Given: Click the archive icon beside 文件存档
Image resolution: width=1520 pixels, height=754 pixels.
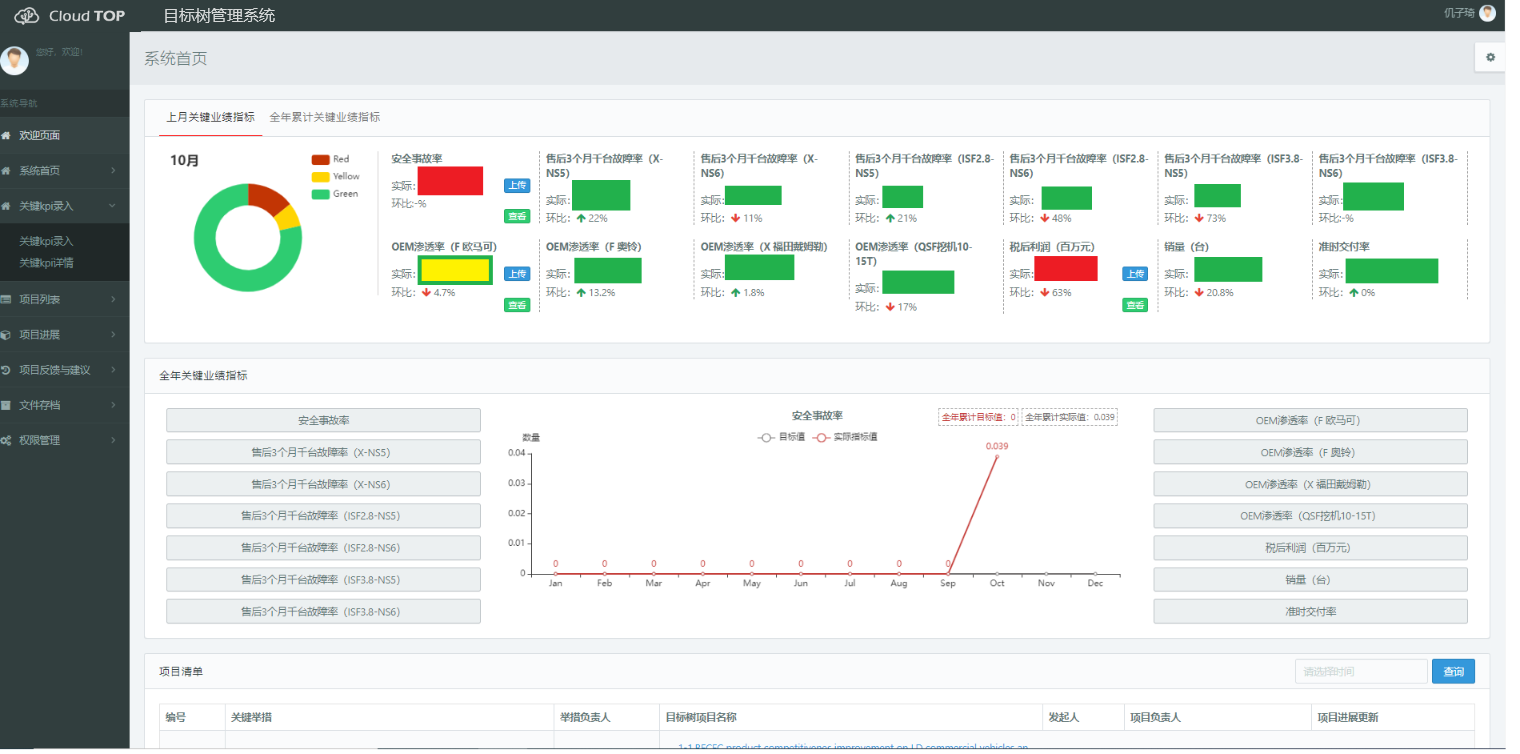Looking at the screenshot, I should tap(6, 405).
